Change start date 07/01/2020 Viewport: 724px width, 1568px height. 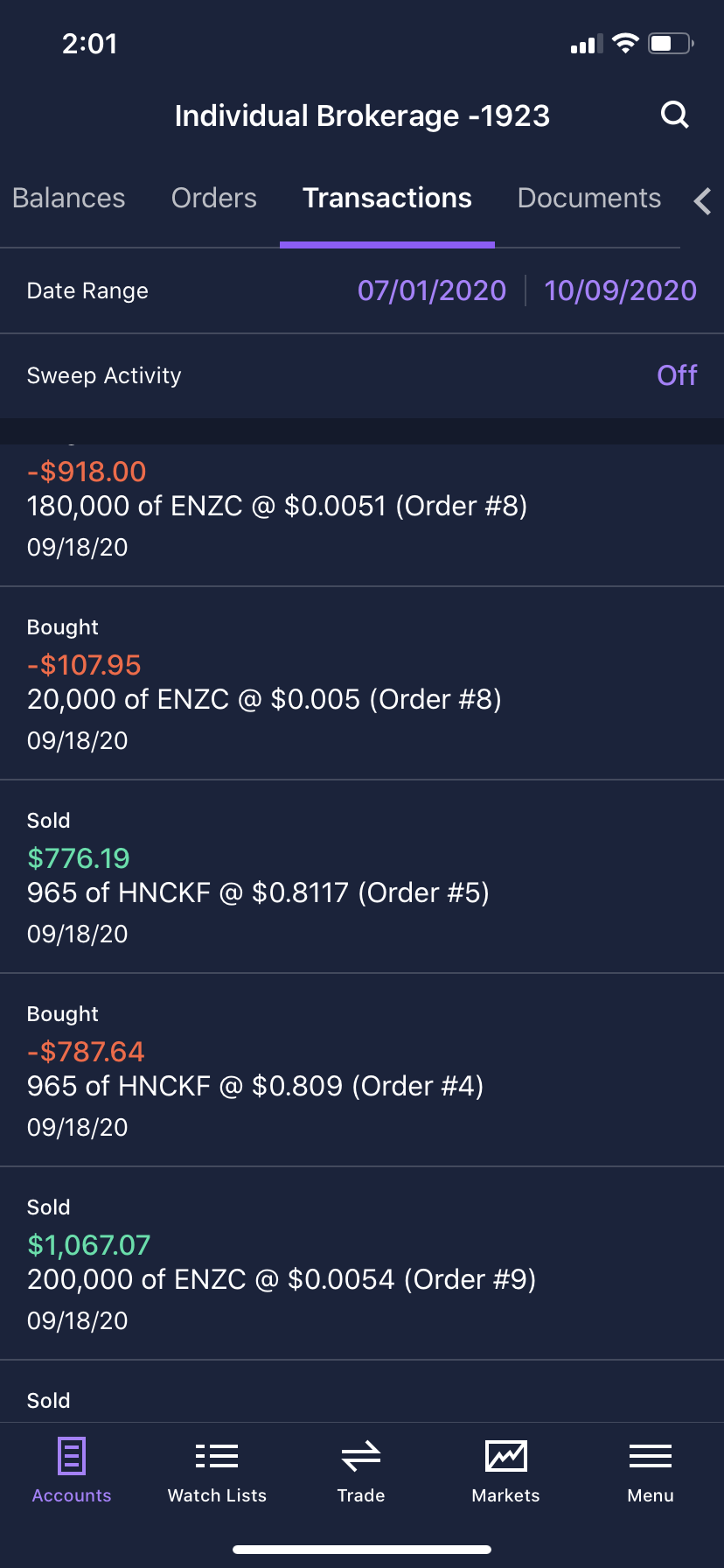(432, 290)
